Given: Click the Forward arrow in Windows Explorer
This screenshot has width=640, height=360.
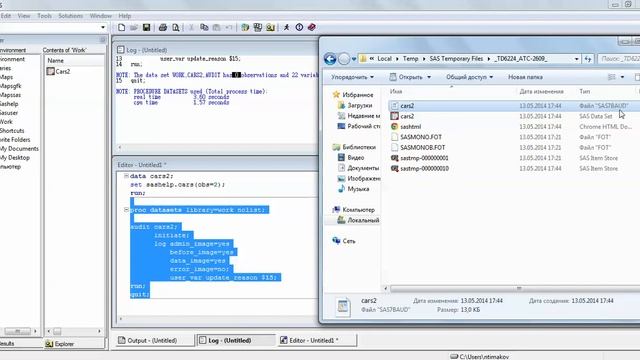Looking at the screenshot, I should pyautogui.click(x=344, y=59).
